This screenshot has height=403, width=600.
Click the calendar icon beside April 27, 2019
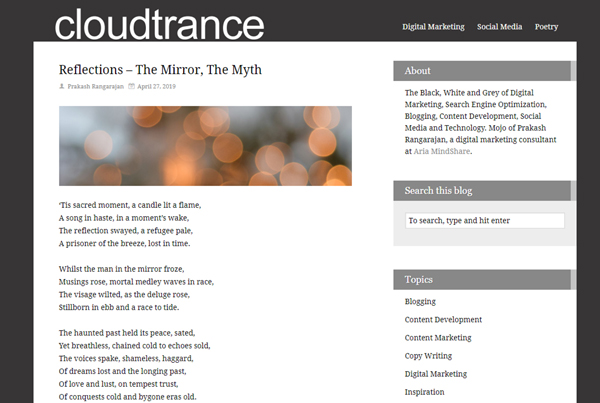(x=131, y=86)
